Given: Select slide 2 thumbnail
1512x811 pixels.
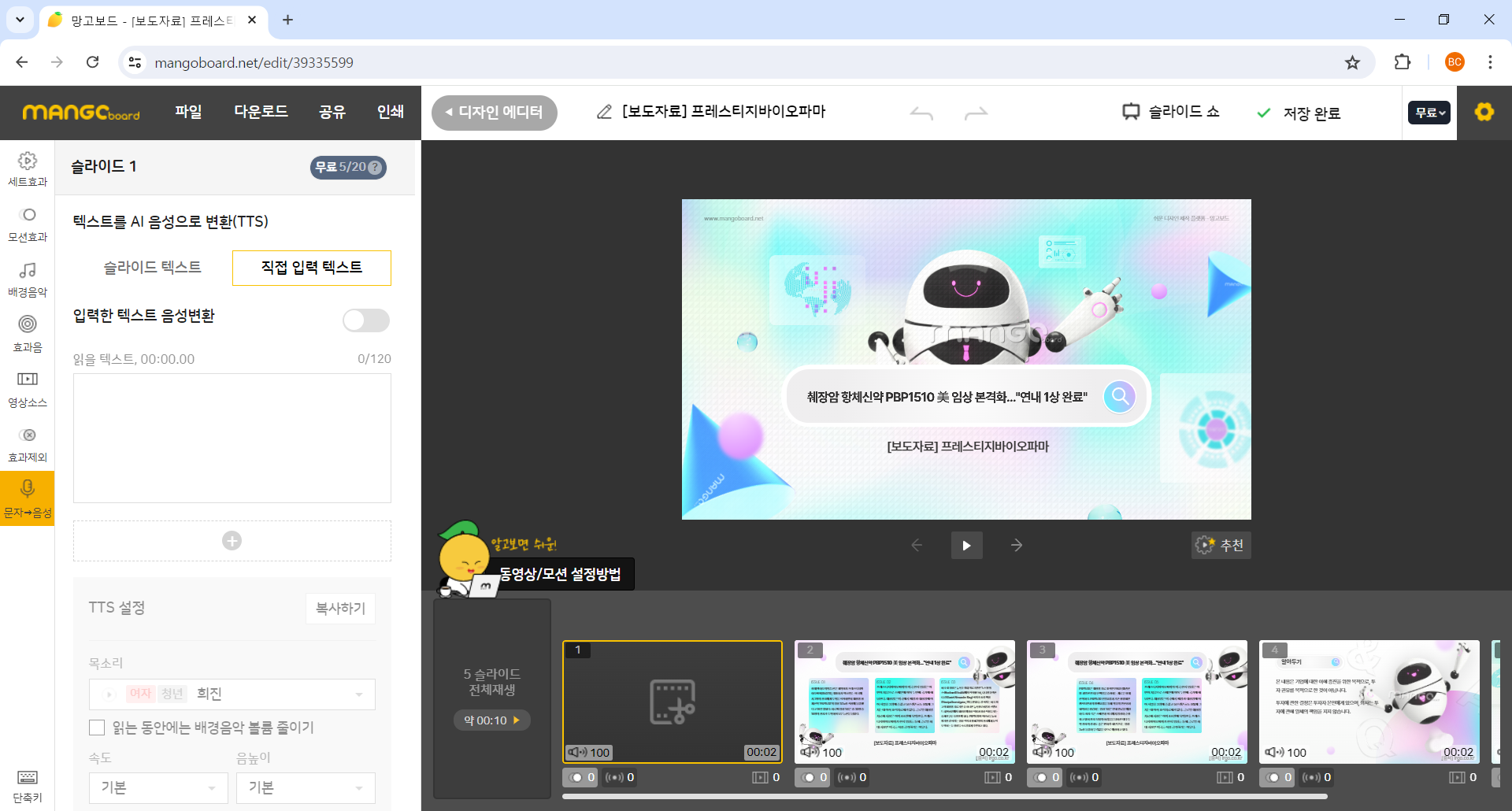Looking at the screenshot, I should 904,702.
